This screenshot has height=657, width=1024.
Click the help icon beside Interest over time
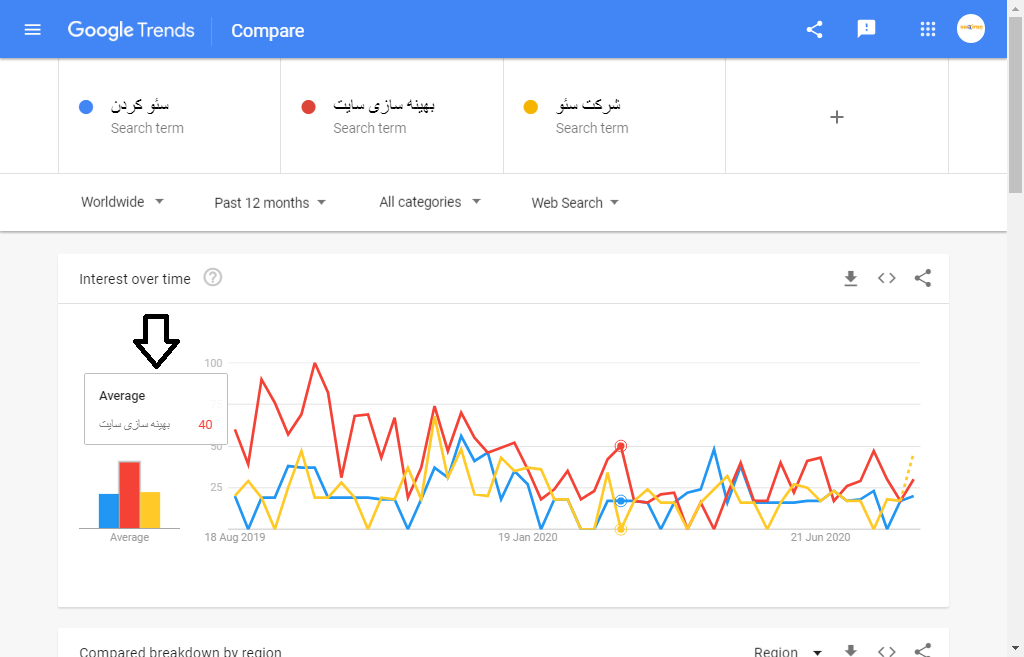pyautogui.click(x=212, y=278)
